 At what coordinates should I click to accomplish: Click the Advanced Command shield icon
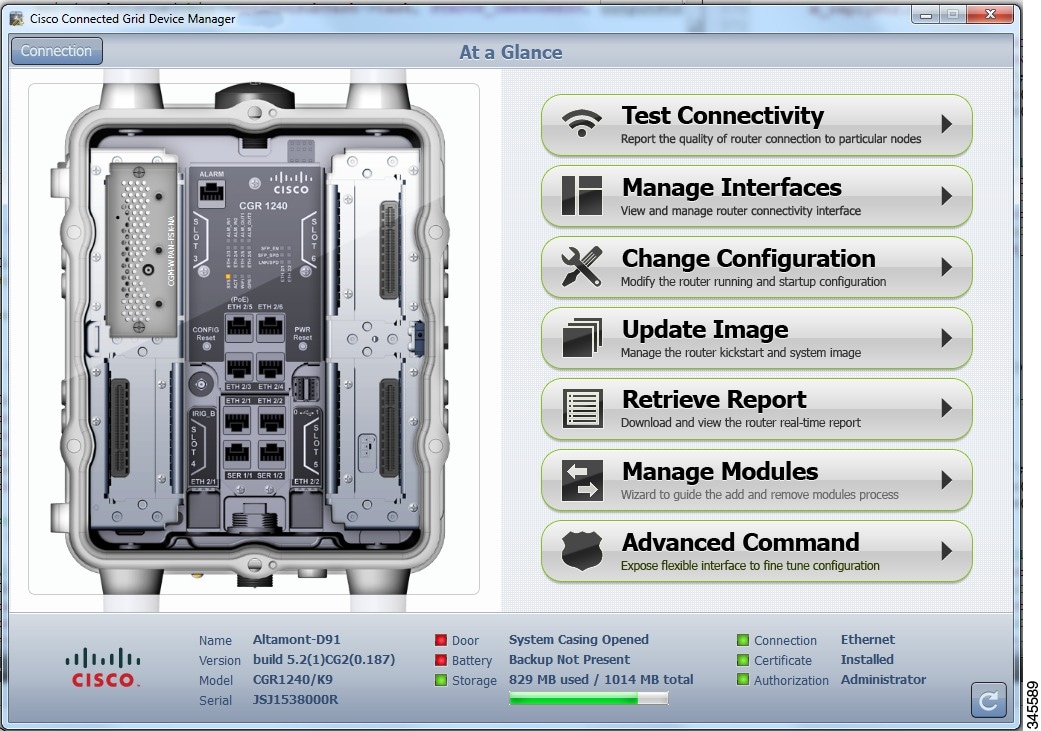(582, 550)
